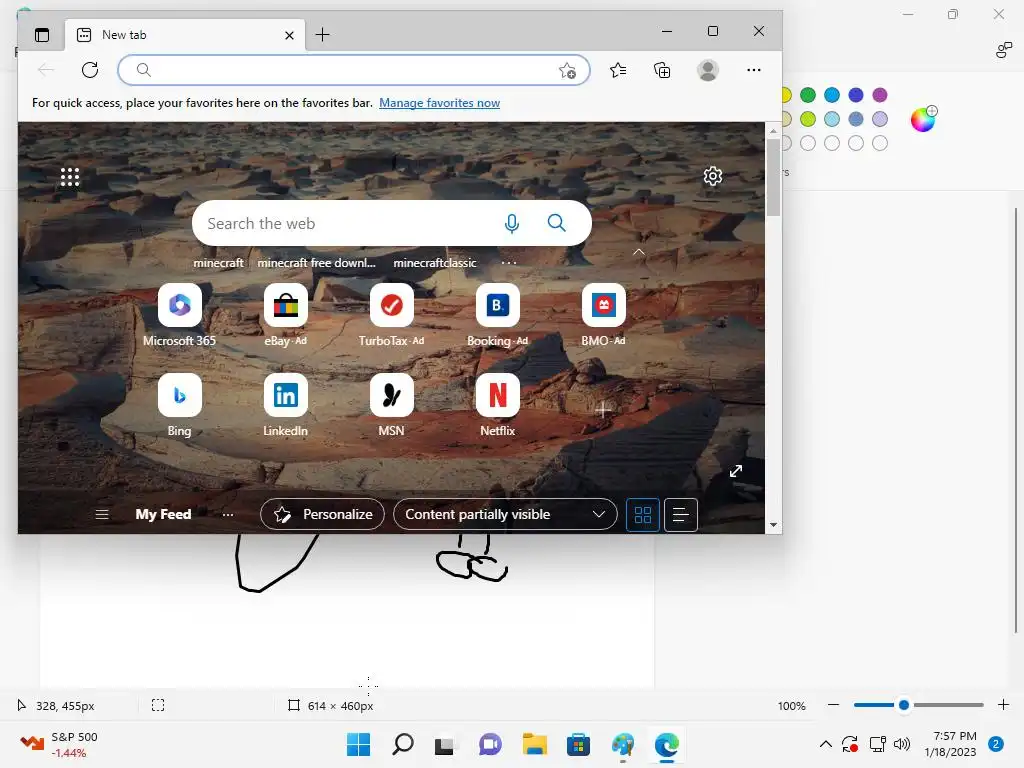The width and height of the screenshot is (1024, 768).
Task: Click the Personalize button
Action: click(x=323, y=515)
